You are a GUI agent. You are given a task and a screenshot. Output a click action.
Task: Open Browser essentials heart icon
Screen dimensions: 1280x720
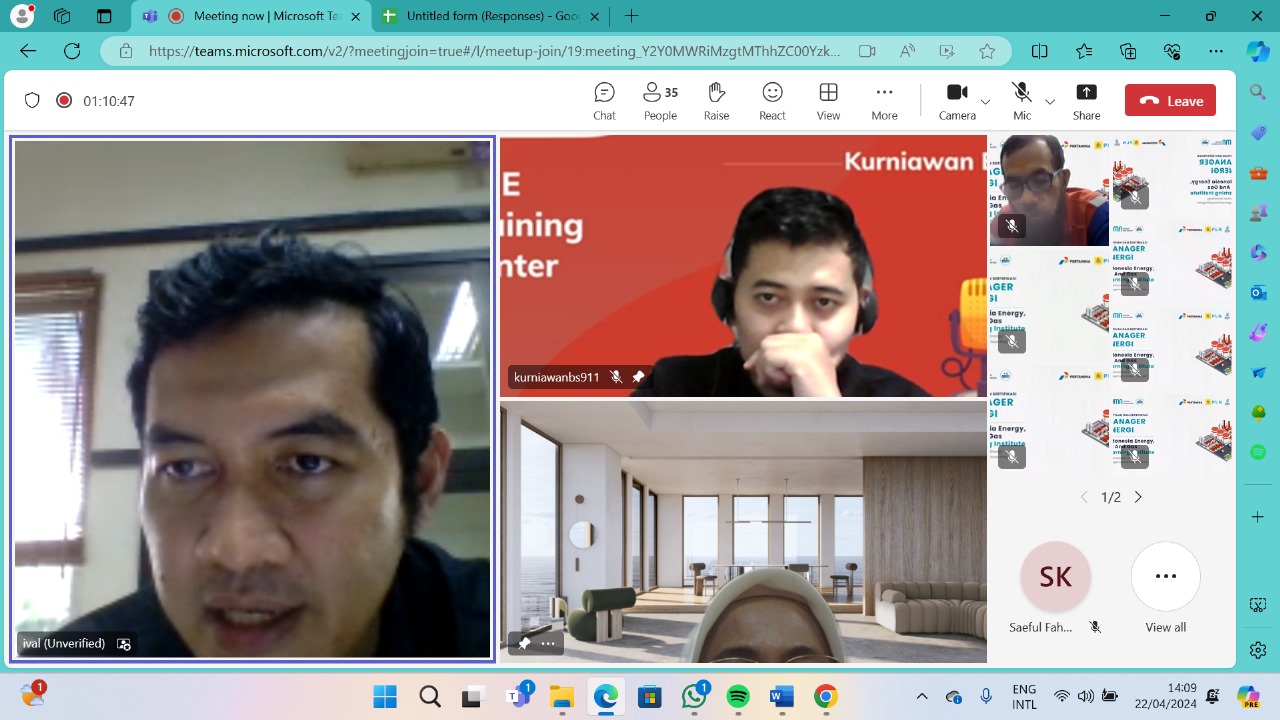(1172, 51)
